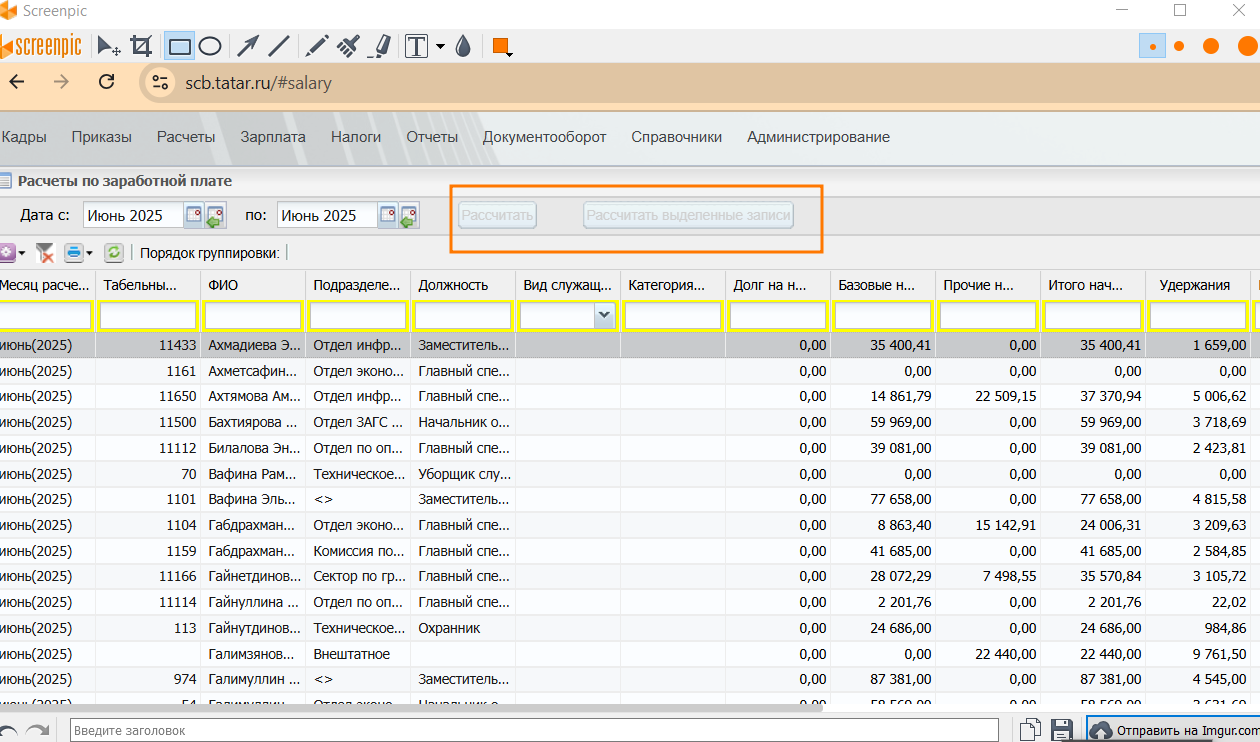Save screenshot with the floppy icon
Screen dimensions: 1260x742
pos(1062,730)
